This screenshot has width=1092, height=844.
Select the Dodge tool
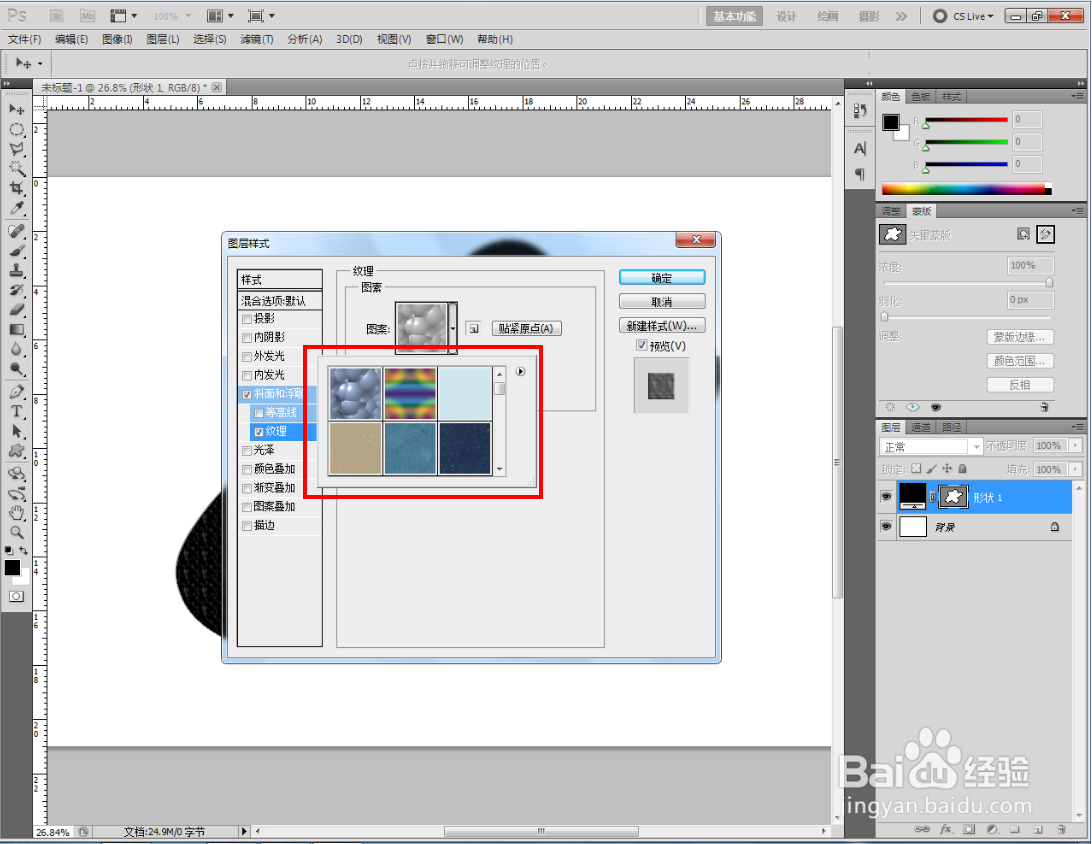point(17,368)
